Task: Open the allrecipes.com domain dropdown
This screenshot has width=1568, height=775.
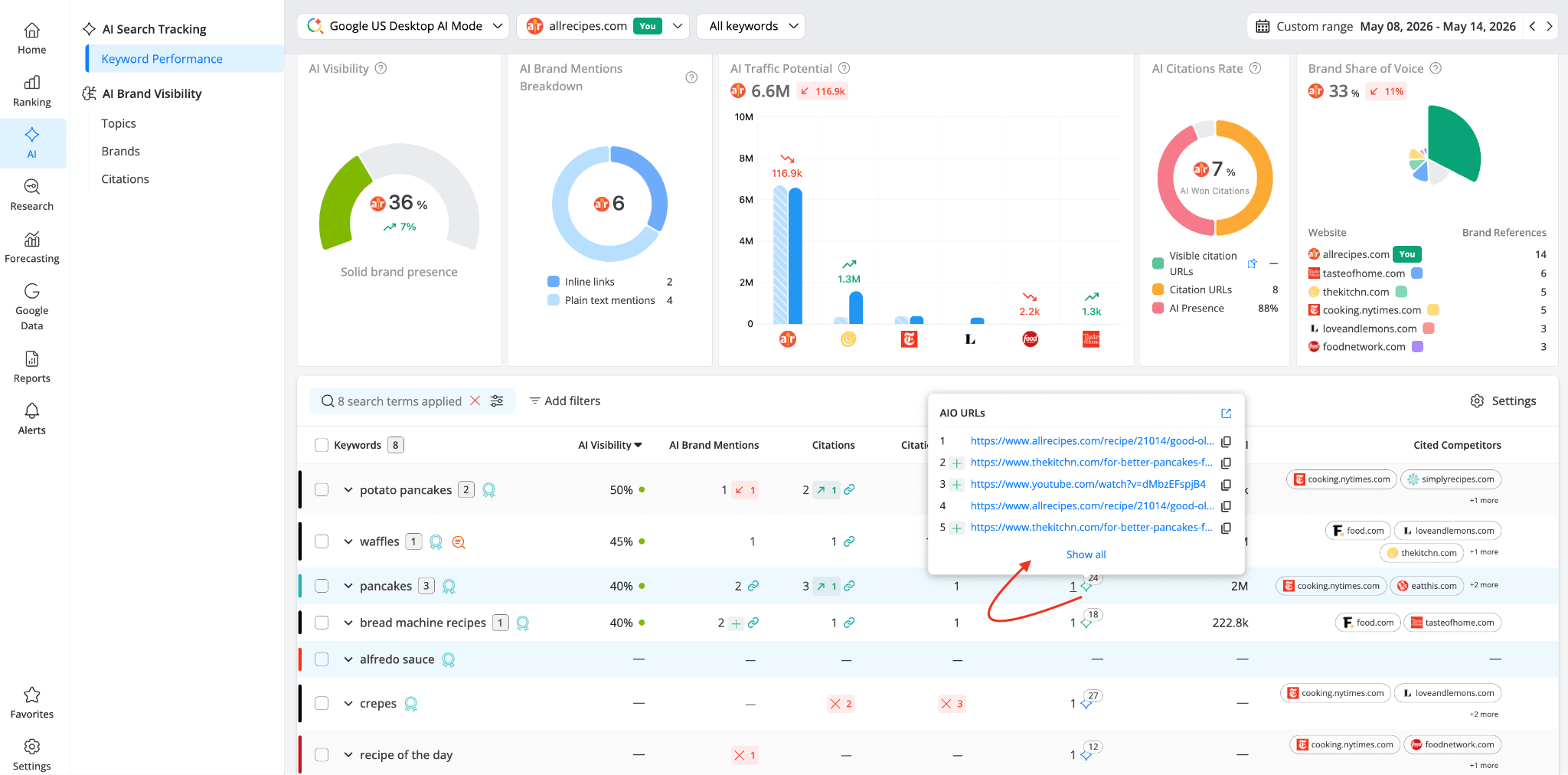Action: 603,26
